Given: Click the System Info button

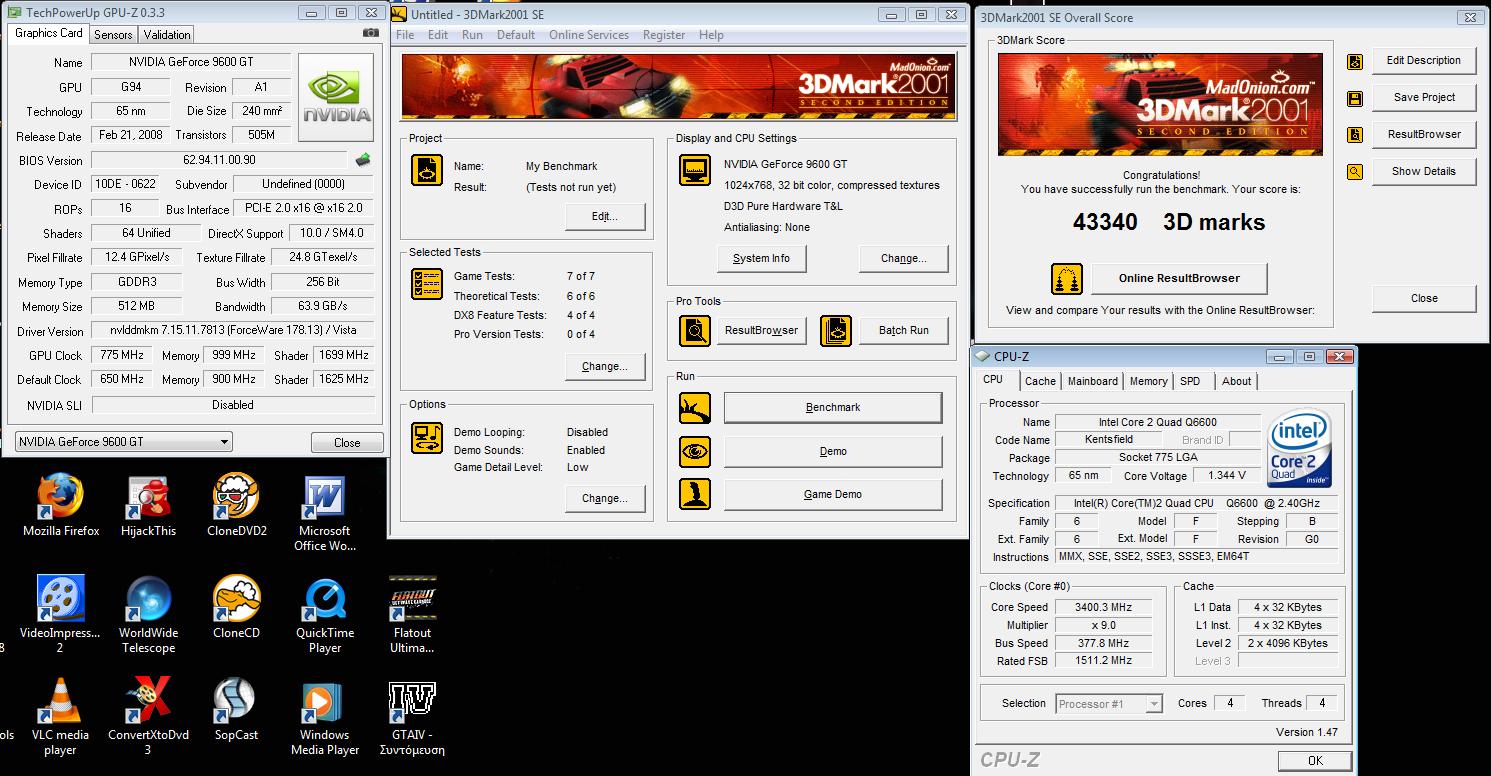Looking at the screenshot, I should point(761,258).
